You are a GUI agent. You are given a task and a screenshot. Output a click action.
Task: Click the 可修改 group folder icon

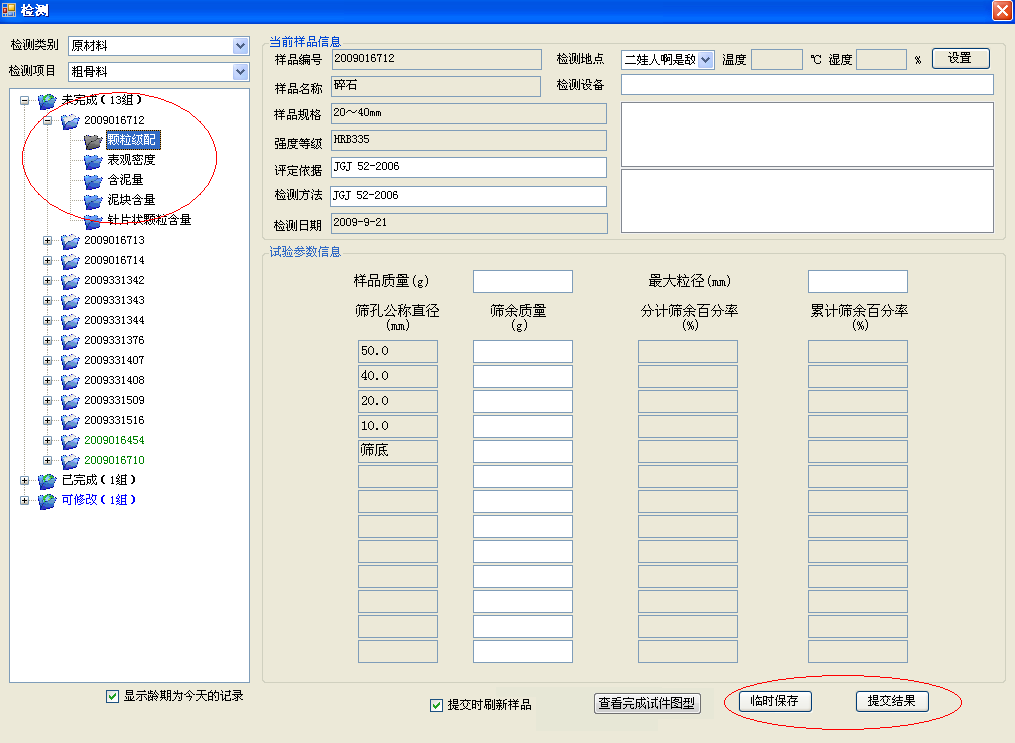click(47, 501)
